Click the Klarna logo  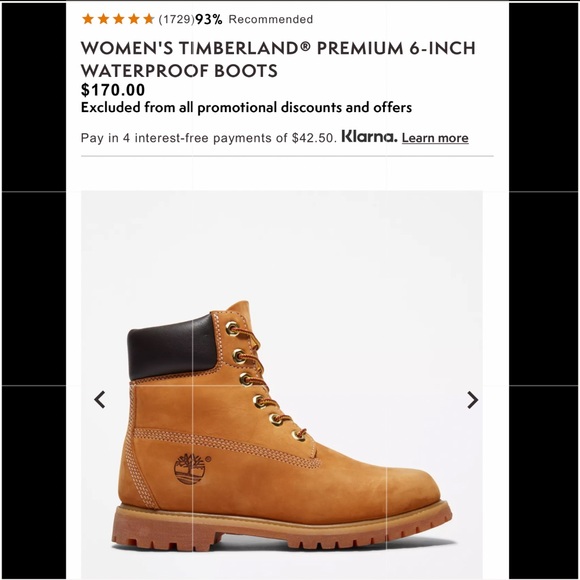[x=369, y=136]
